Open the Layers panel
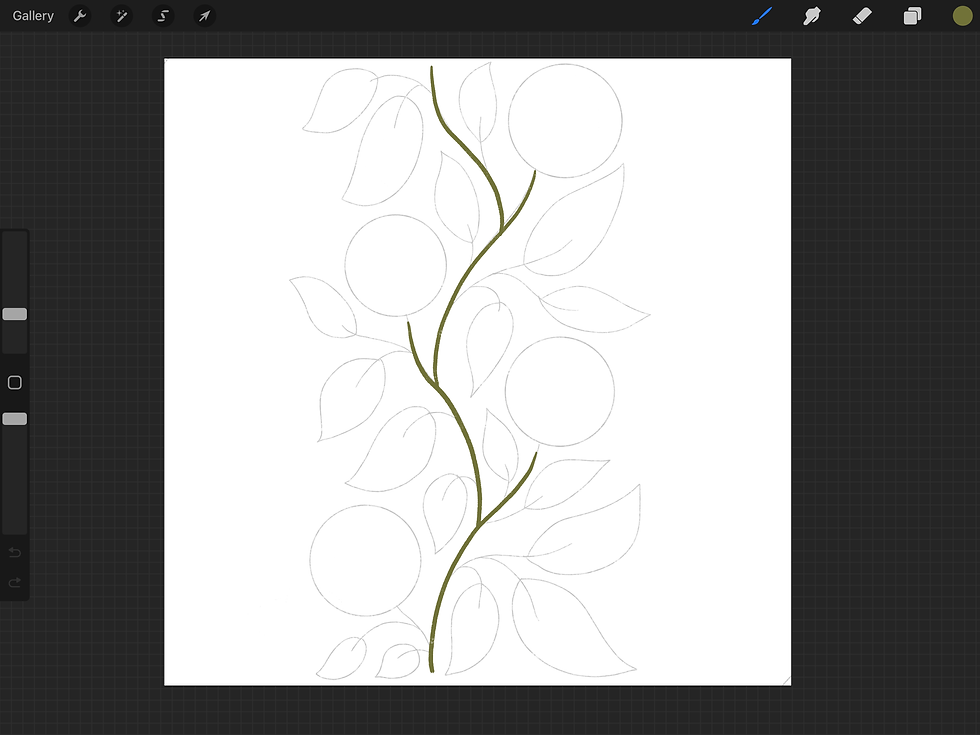The image size is (980, 735). (912, 16)
